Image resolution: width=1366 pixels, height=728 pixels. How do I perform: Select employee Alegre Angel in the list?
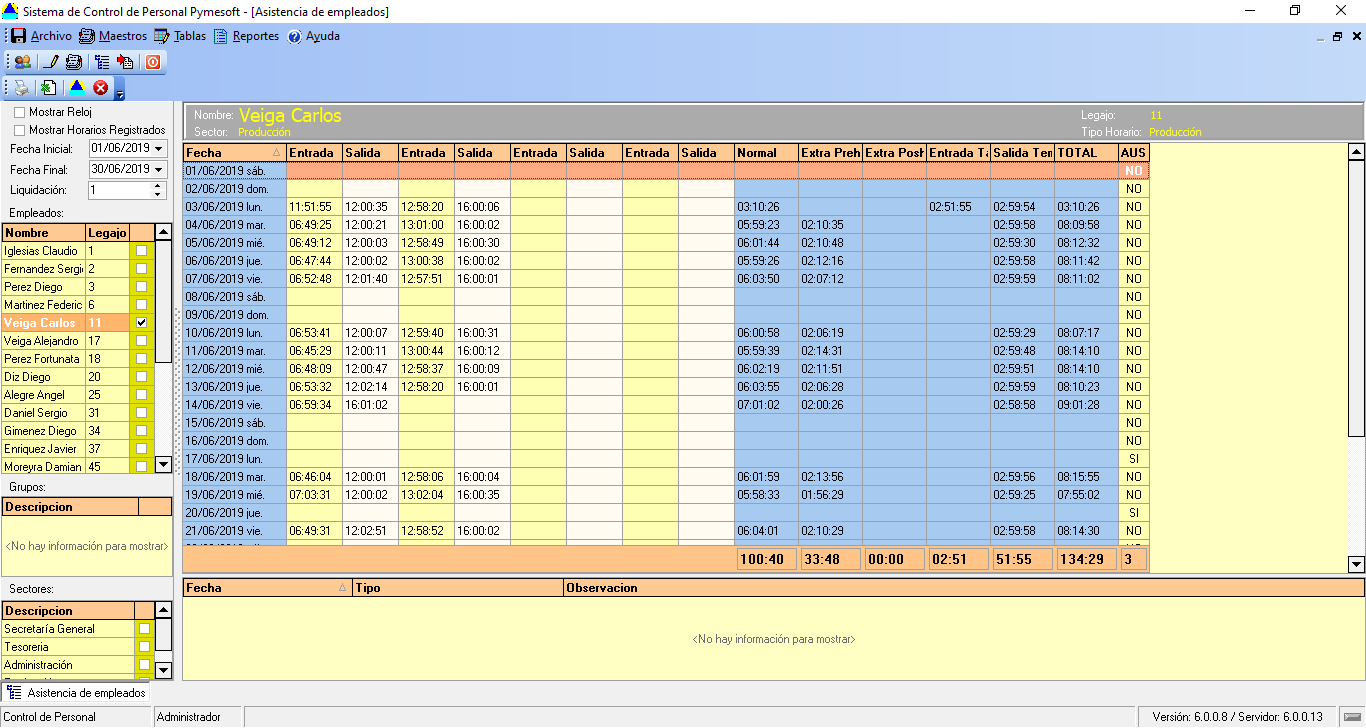[x=43, y=395]
